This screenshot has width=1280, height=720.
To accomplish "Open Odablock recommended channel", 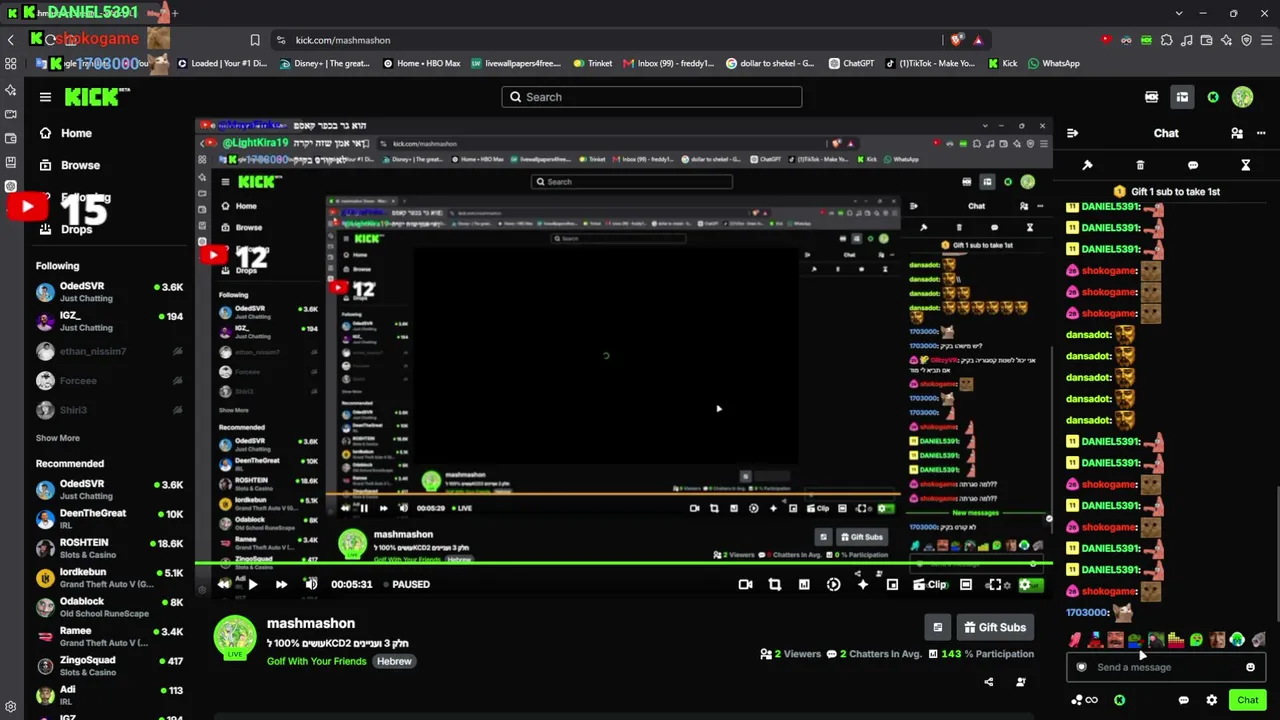I will [110, 607].
